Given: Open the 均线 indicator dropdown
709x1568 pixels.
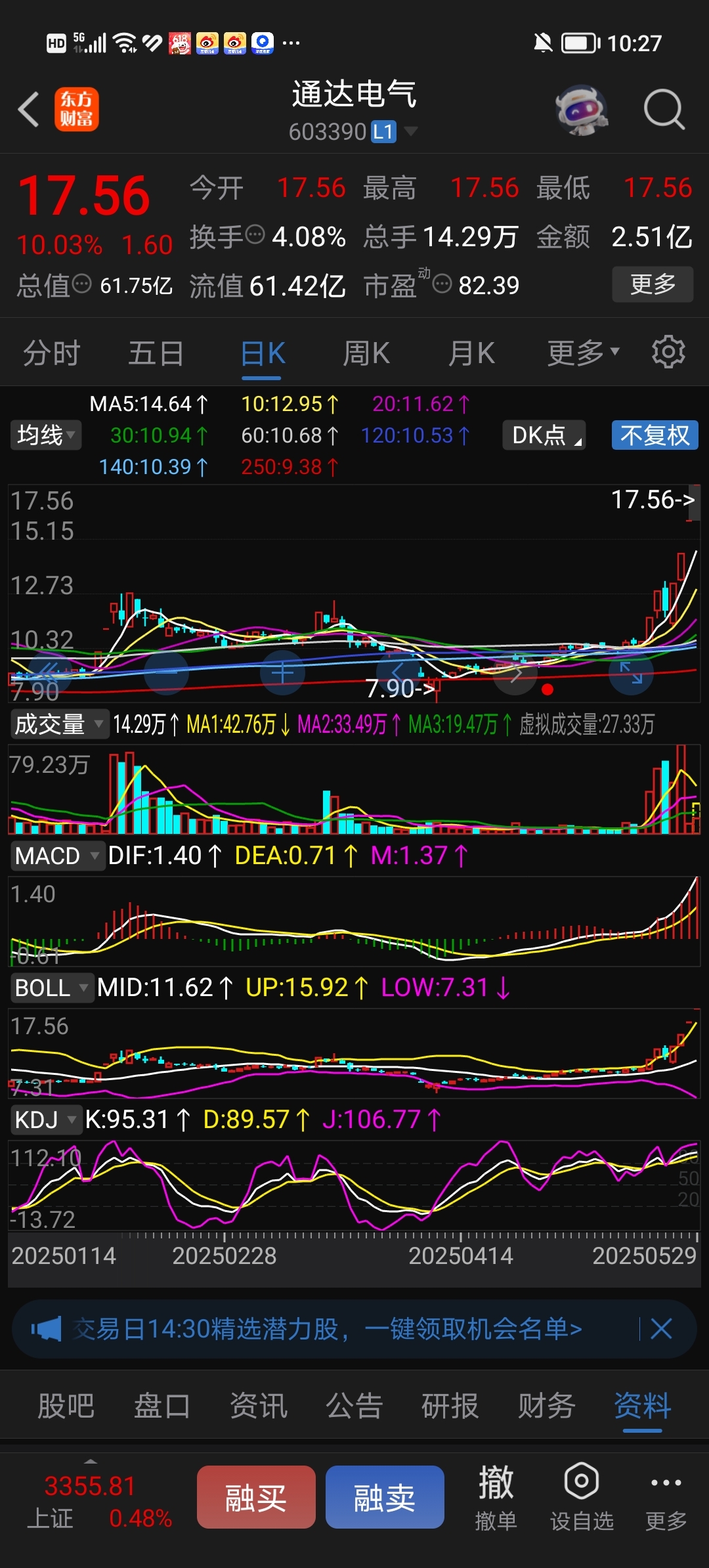Looking at the screenshot, I should point(45,435).
